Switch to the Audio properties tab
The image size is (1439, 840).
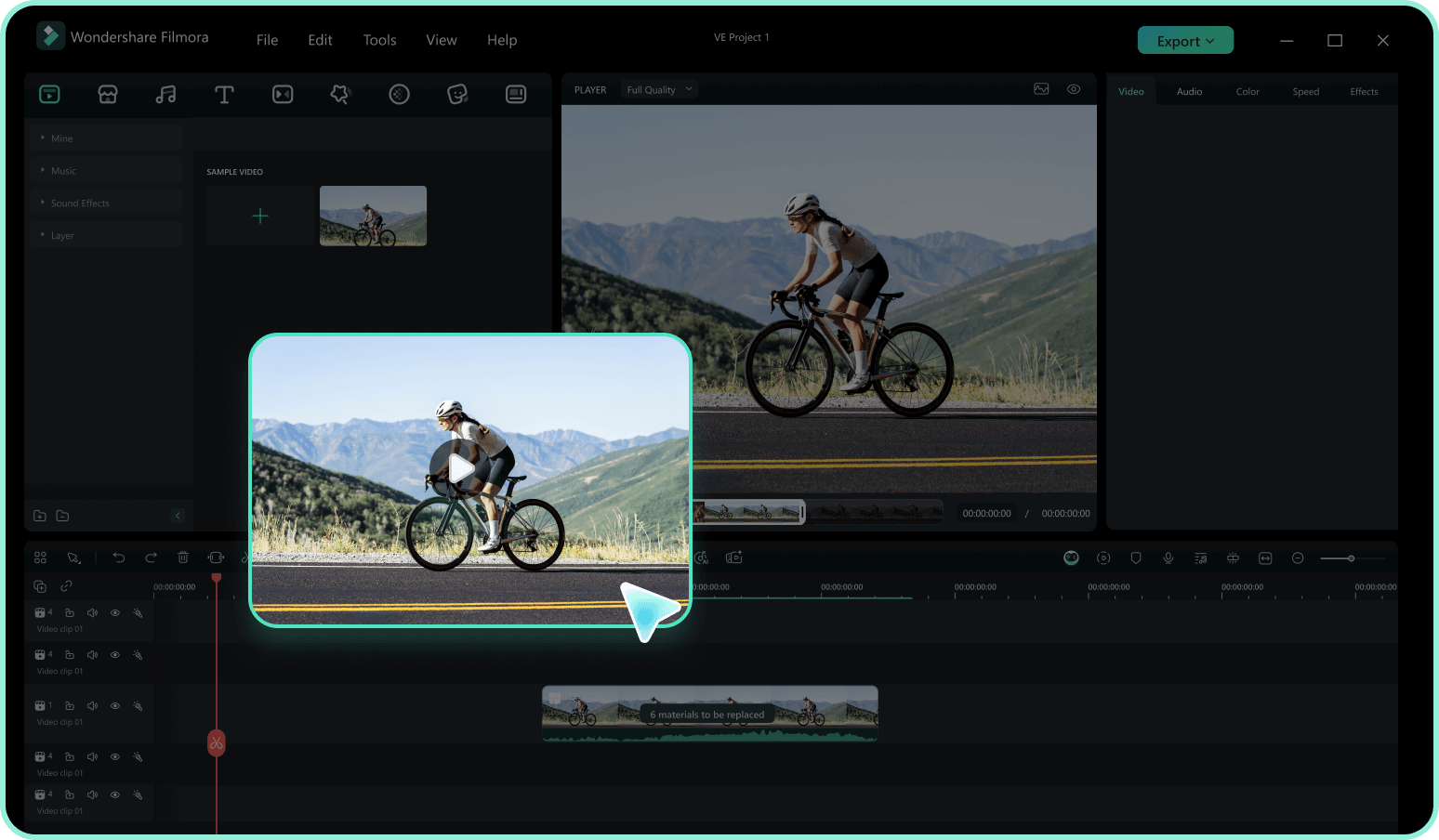coord(1189,92)
